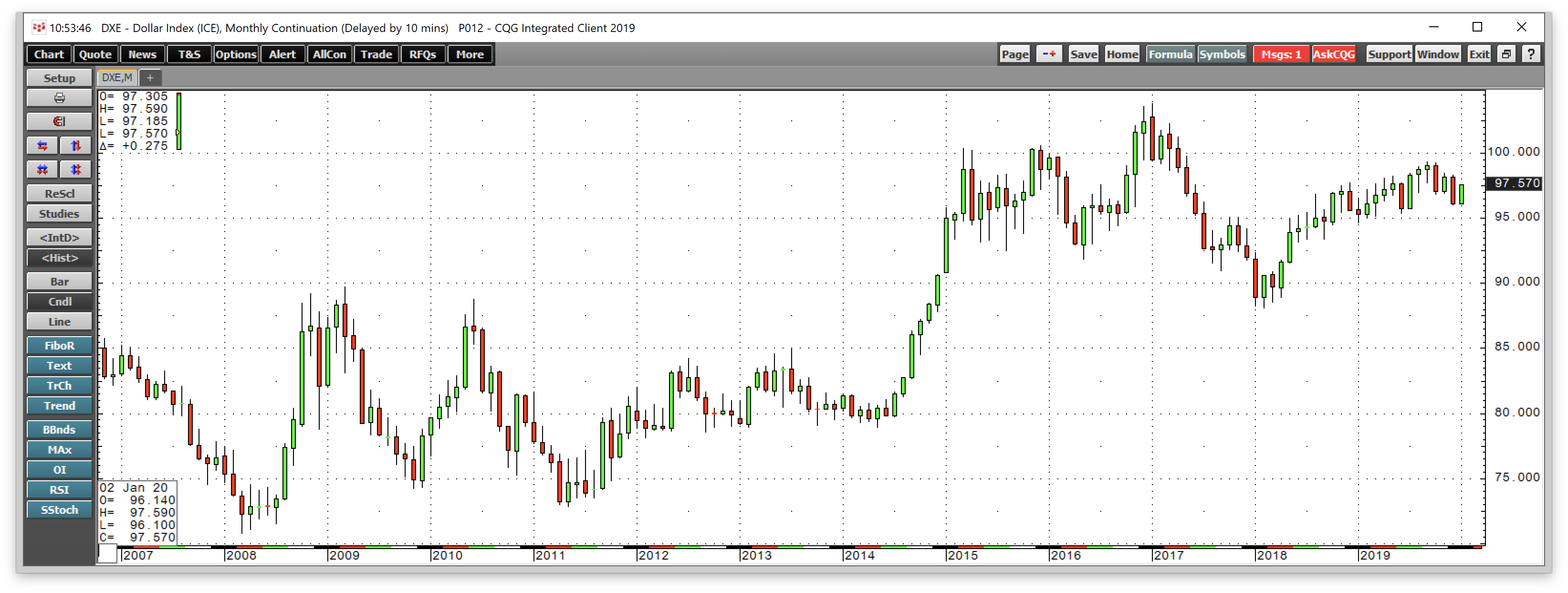
Task: Open the RFQs menu
Action: pyautogui.click(x=423, y=54)
